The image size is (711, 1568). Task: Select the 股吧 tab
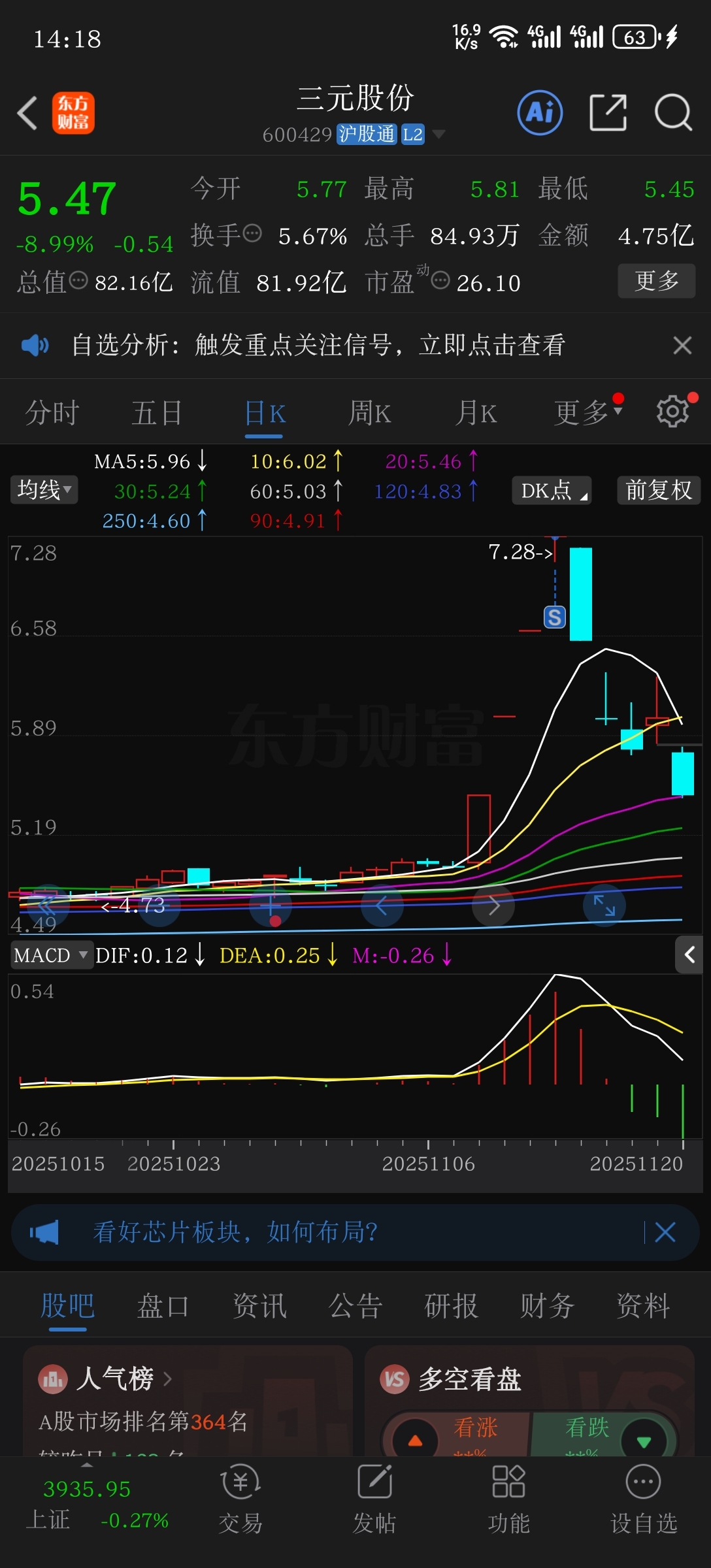click(67, 1307)
